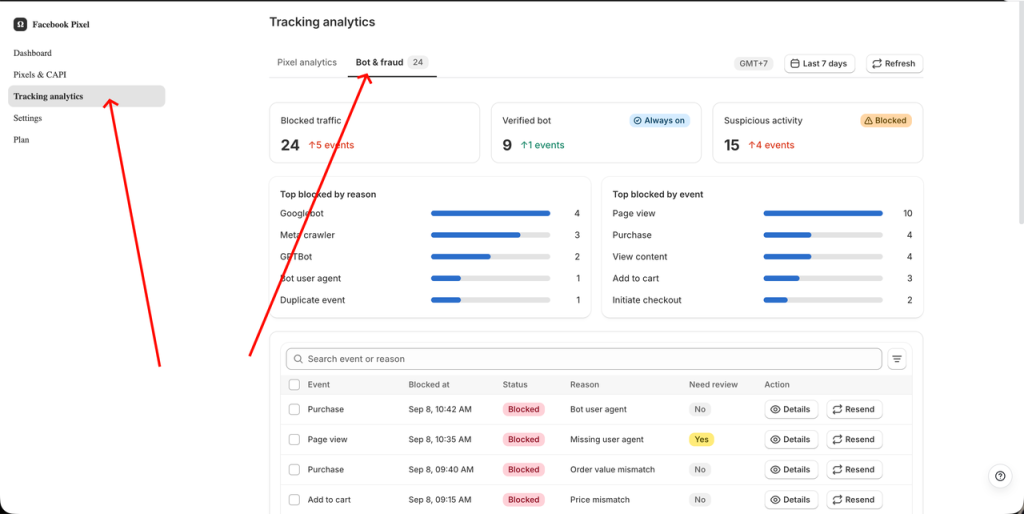Click the GPTBot reason label
The width and height of the screenshot is (1024, 514).
(296, 257)
